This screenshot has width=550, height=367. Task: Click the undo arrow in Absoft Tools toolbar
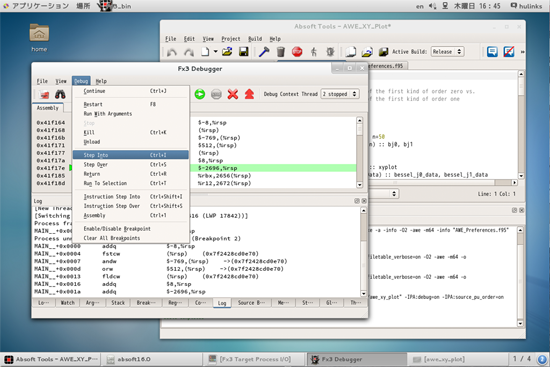click(172, 52)
